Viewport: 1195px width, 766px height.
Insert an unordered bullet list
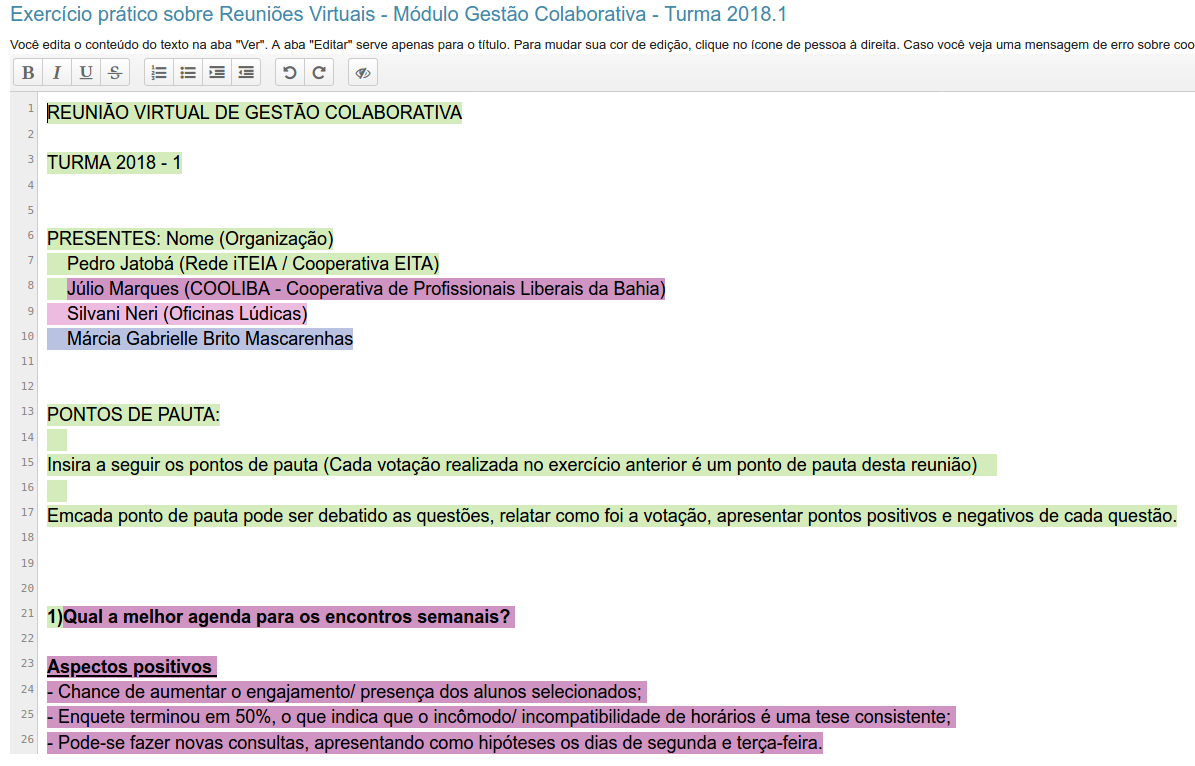click(x=188, y=72)
